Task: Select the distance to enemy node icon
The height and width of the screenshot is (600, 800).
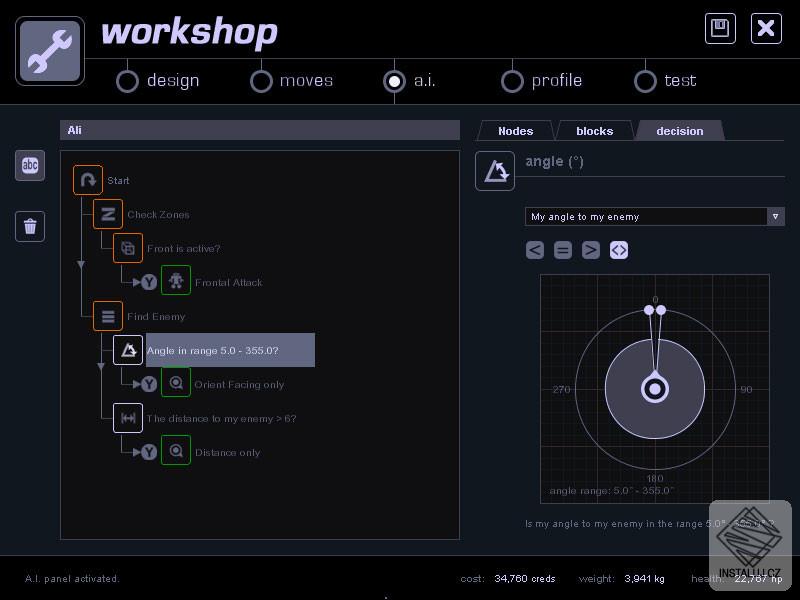Action: pos(128,418)
